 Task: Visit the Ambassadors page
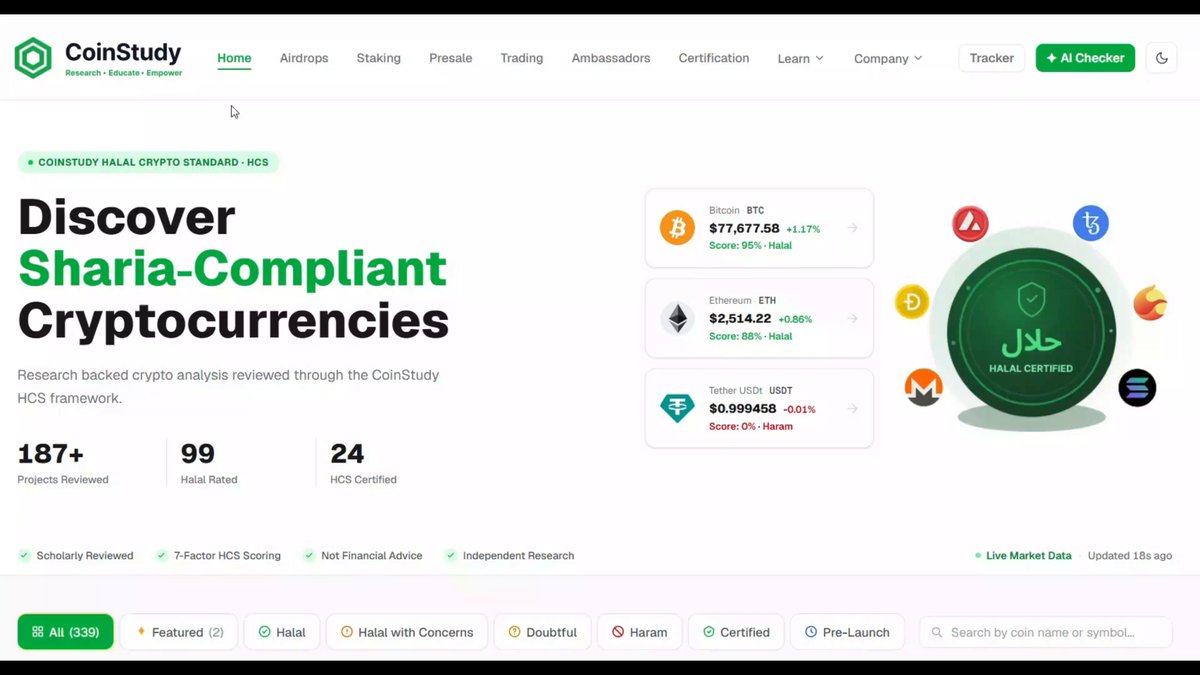[611, 58]
